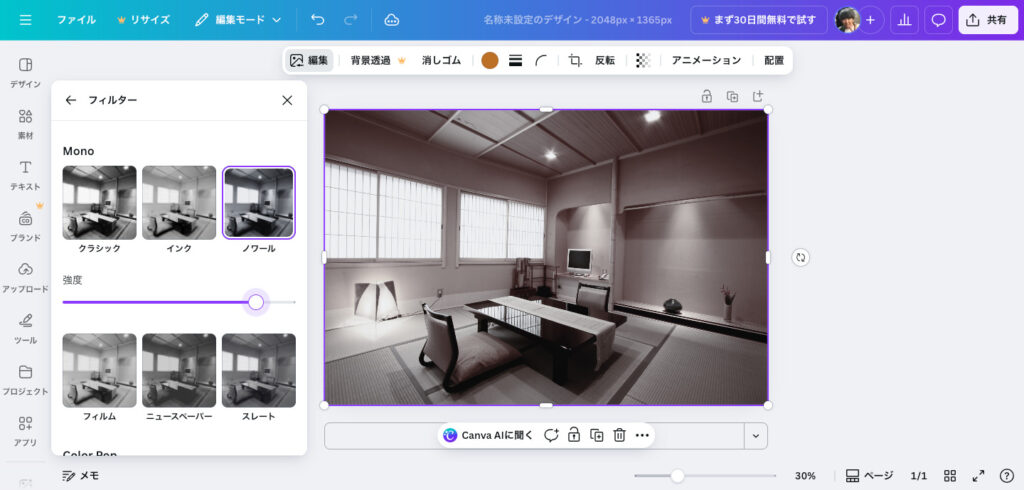Viewport: 1024px width, 490px height.
Task: Open the transparency checkerboard icon
Action: pyautogui.click(x=643, y=60)
